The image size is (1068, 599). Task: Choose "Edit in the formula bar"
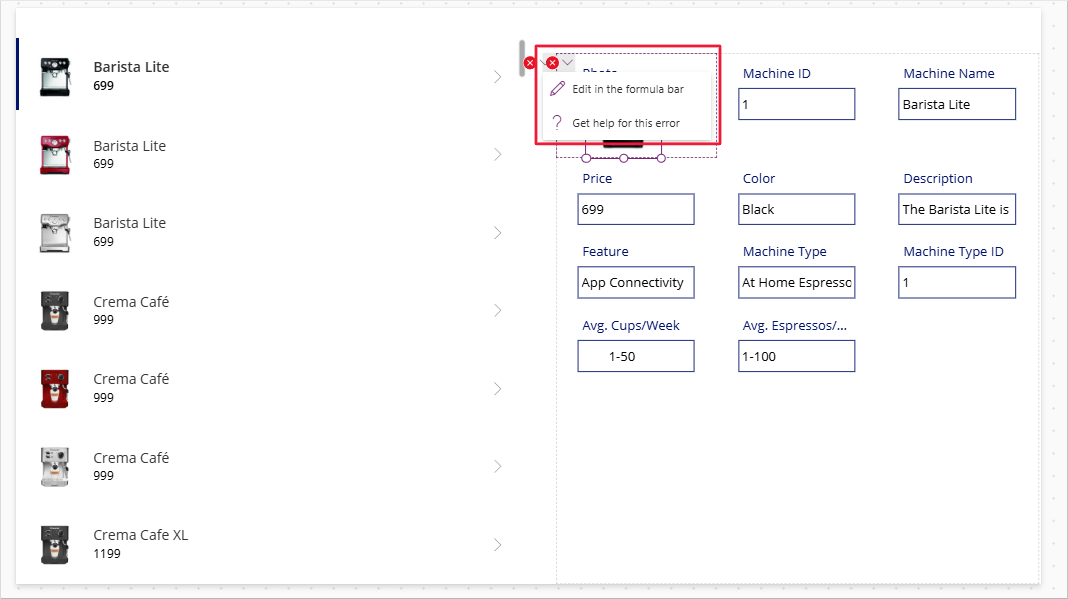tap(627, 88)
